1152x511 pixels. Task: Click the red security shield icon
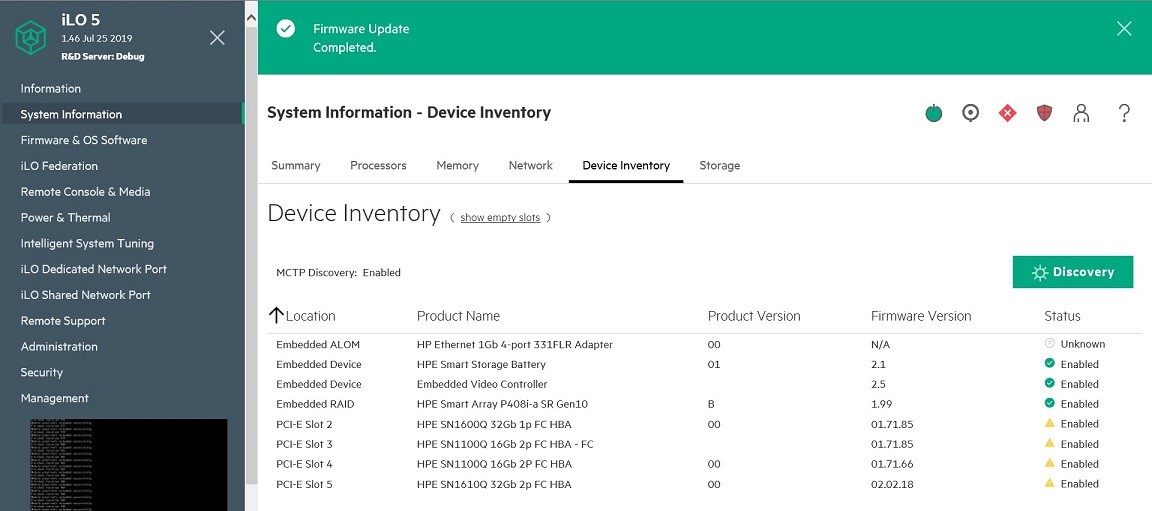point(1044,113)
